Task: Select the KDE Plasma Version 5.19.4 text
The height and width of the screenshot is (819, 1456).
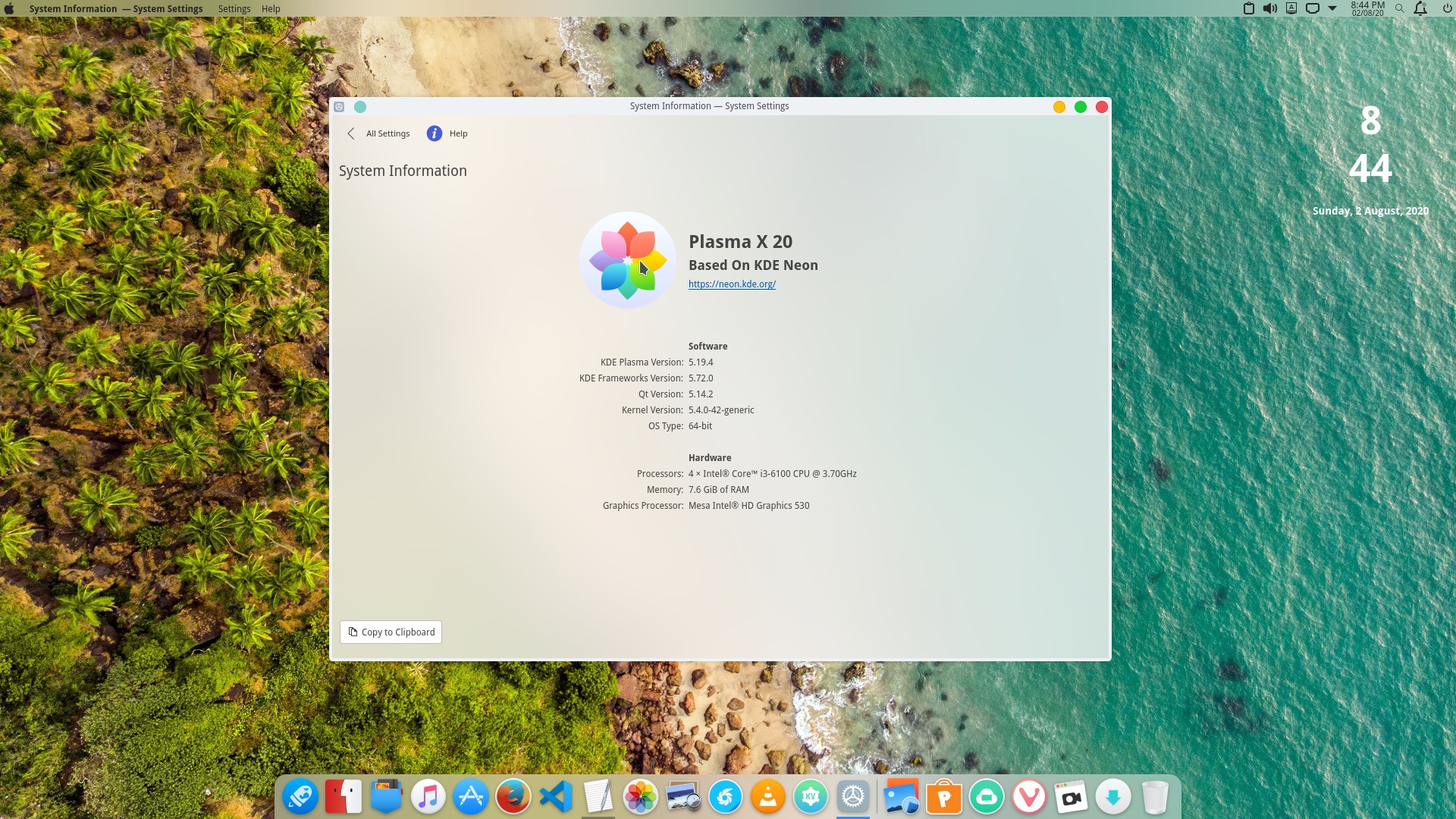Action: pos(701,362)
